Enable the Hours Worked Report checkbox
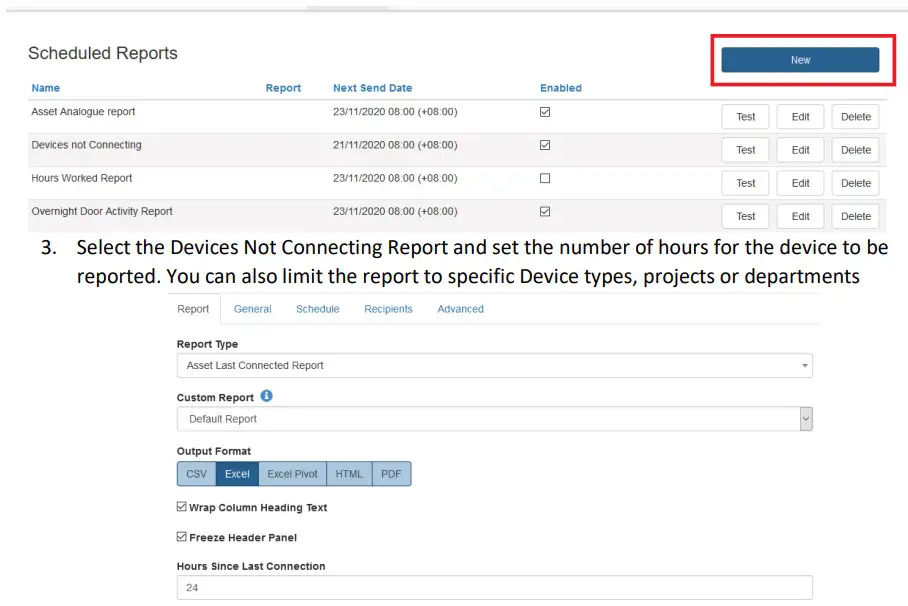The width and height of the screenshot is (908, 606). (x=545, y=178)
